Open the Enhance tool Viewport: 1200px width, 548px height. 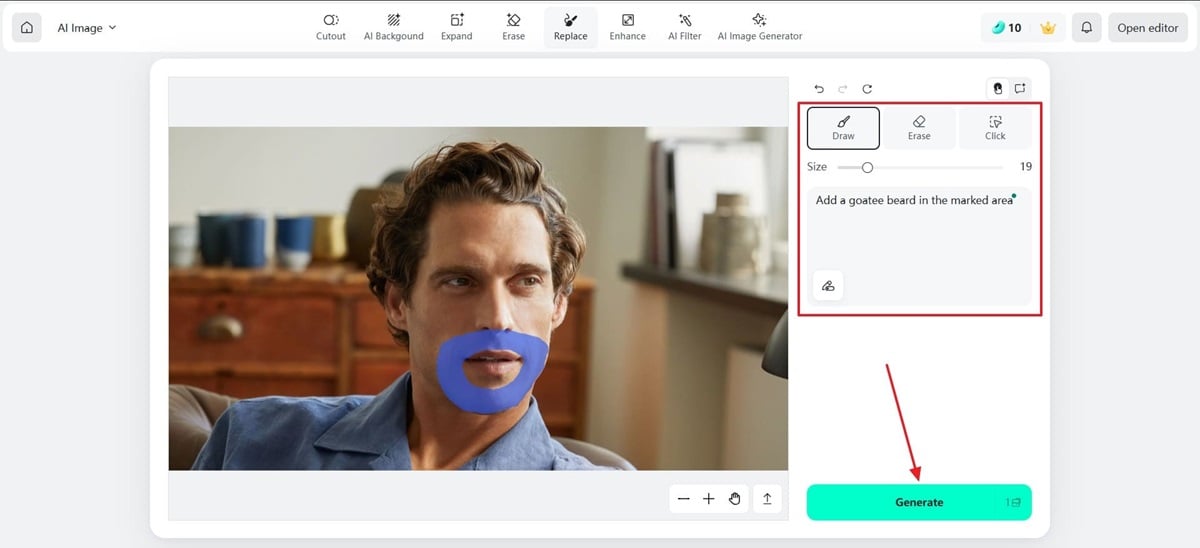(x=628, y=28)
